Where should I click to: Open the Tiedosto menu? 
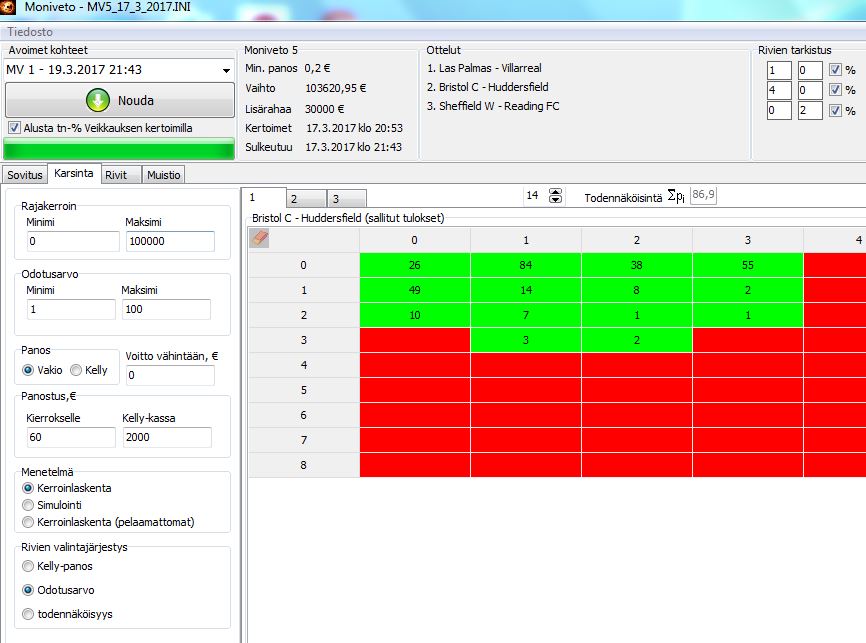[x=30, y=32]
